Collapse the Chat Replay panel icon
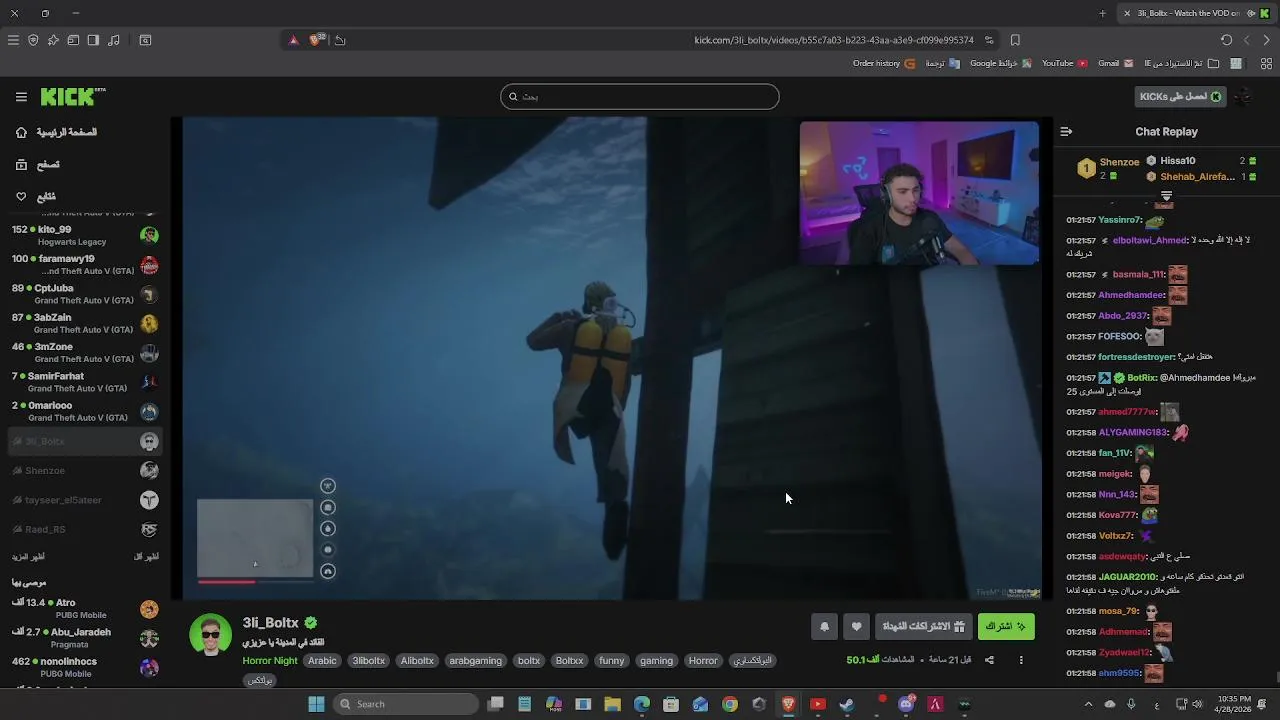1280x720 pixels. click(1066, 131)
